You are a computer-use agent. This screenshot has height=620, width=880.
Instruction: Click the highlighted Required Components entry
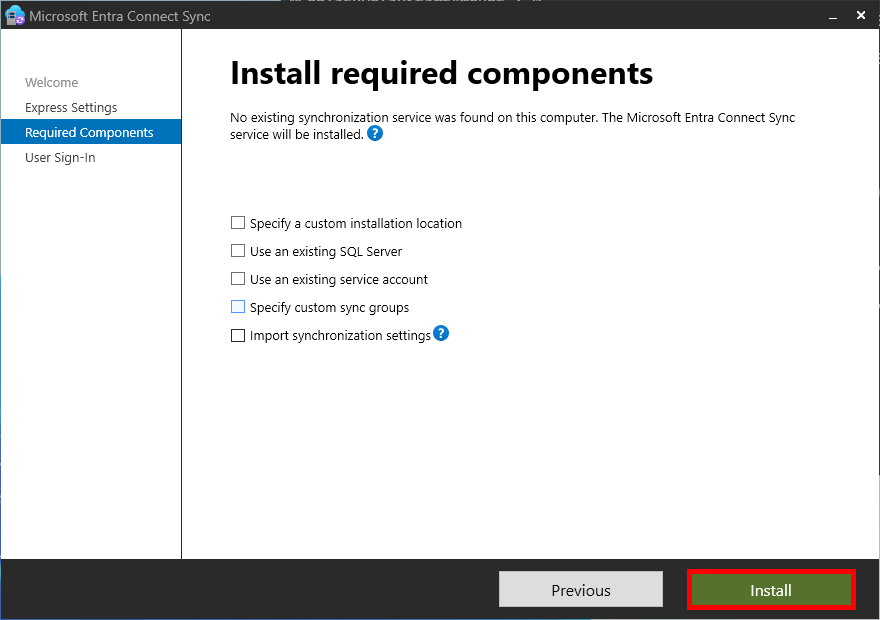(90, 131)
